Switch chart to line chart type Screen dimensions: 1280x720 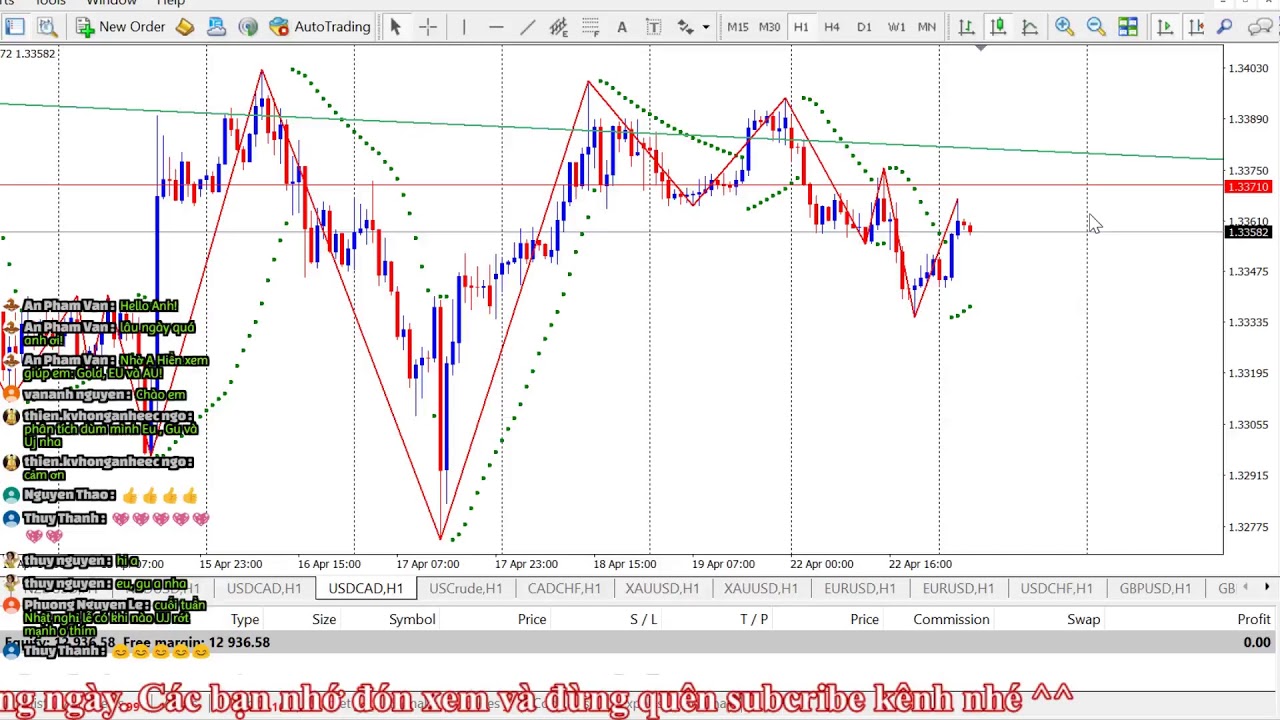pyautogui.click(x=1029, y=27)
